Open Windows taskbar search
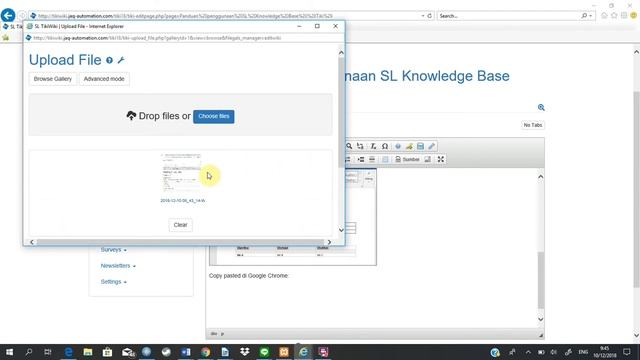This screenshot has height=360, width=640. click(29, 352)
